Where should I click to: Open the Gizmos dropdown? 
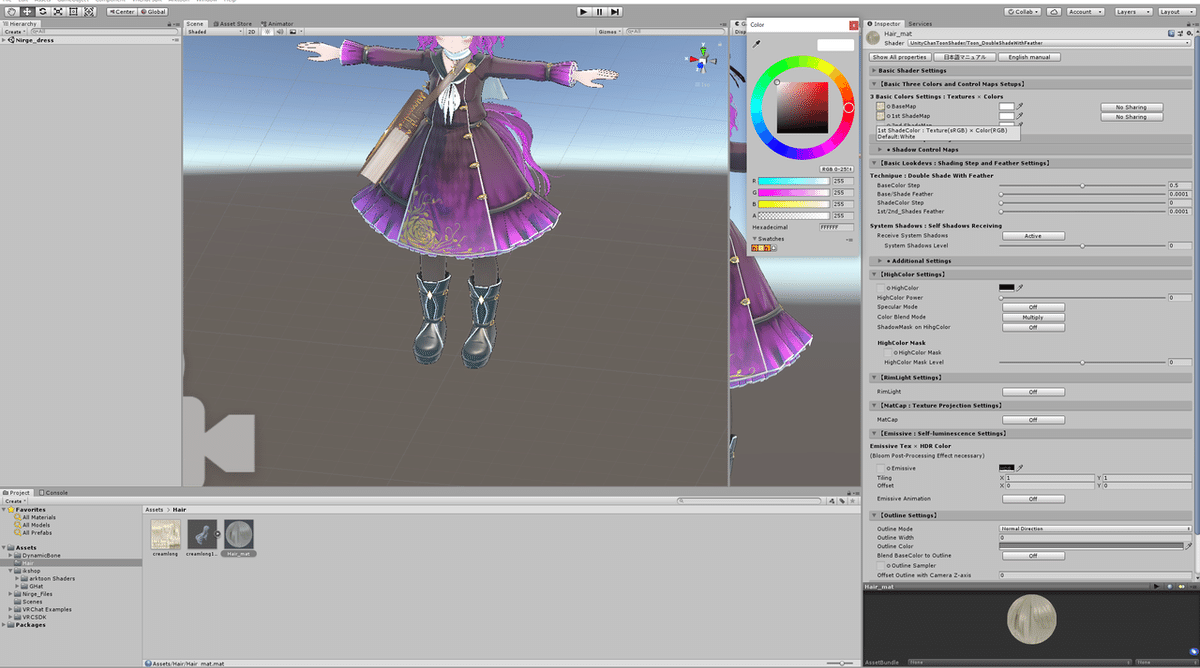pos(610,32)
